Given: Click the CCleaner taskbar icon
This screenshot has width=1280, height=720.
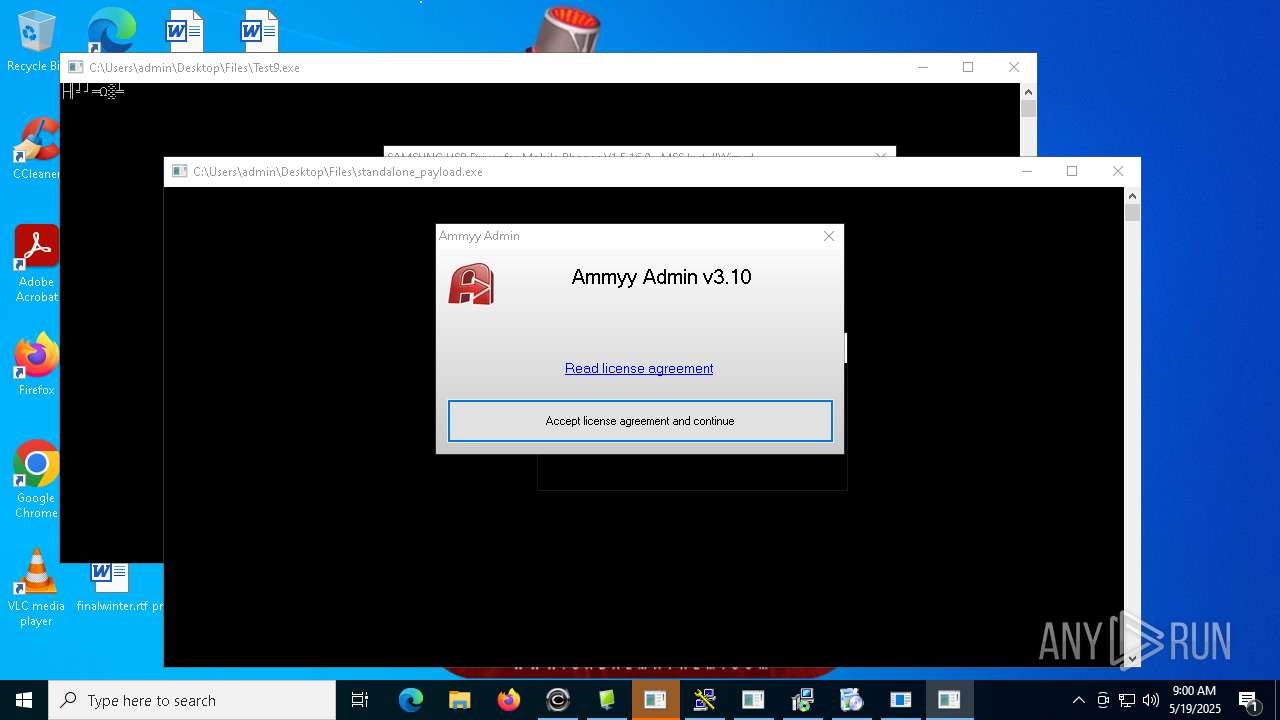Looking at the screenshot, I should click(x=558, y=700).
